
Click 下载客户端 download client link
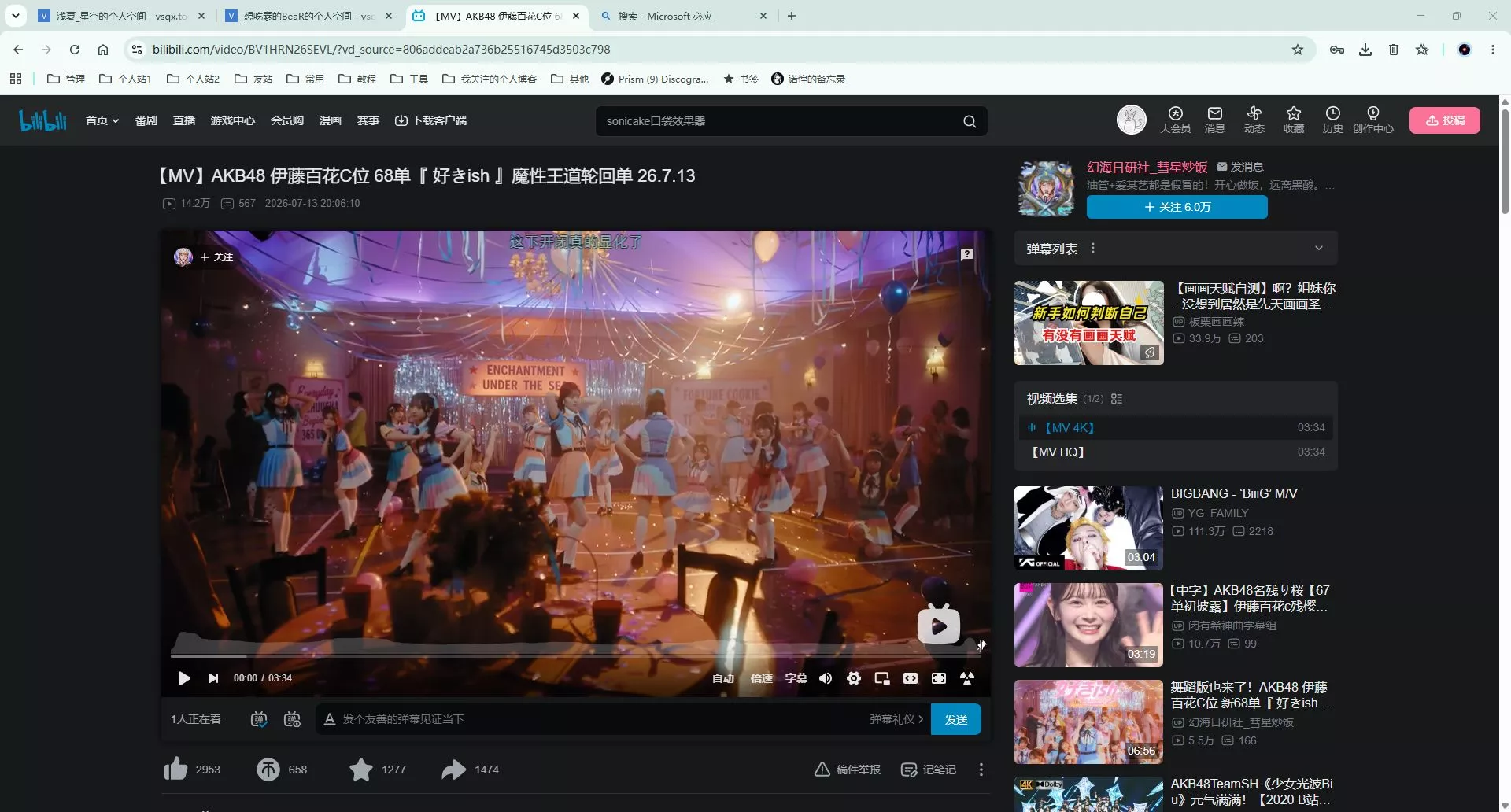(430, 120)
